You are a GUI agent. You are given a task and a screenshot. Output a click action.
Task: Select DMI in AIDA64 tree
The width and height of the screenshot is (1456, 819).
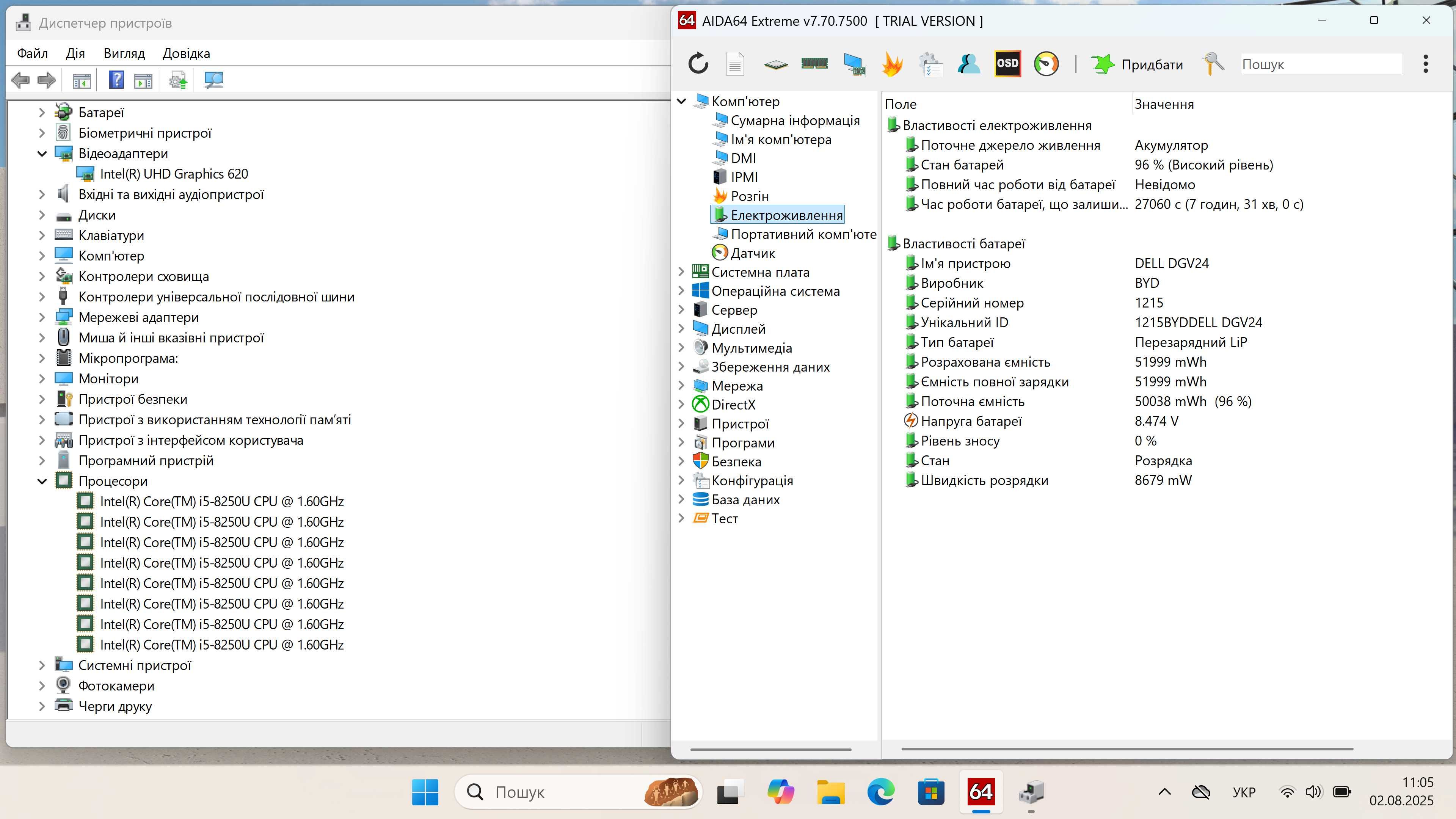click(743, 158)
